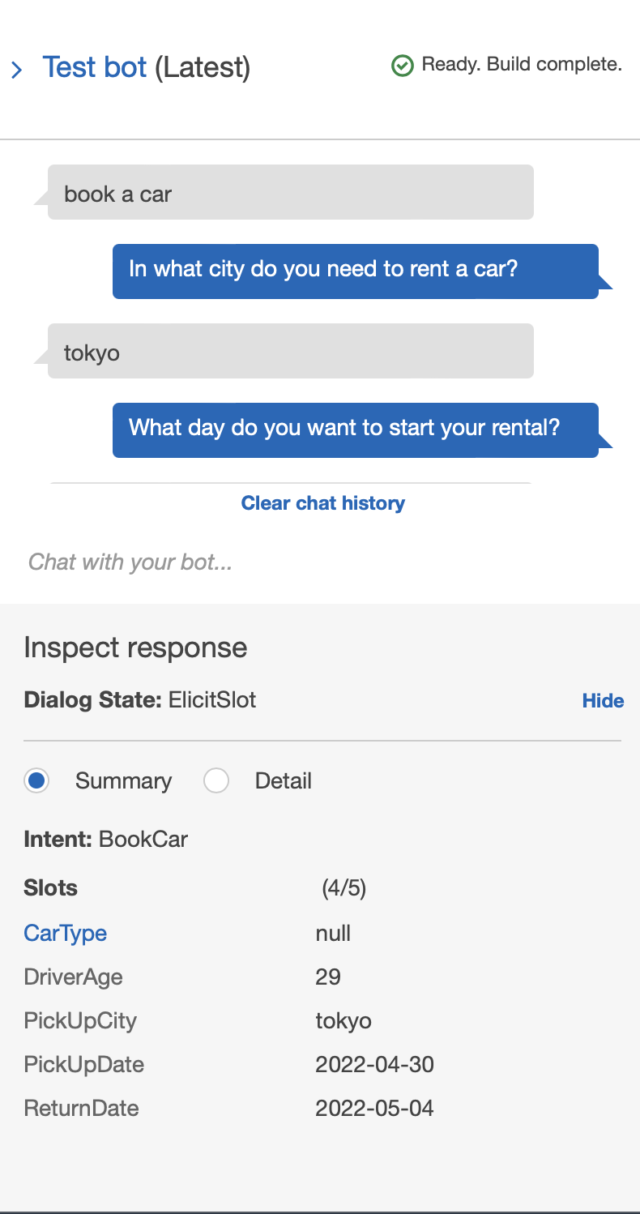Click the PickUpDate value 2022-04-30
The height and width of the screenshot is (1214, 640).
[375, 1064]
